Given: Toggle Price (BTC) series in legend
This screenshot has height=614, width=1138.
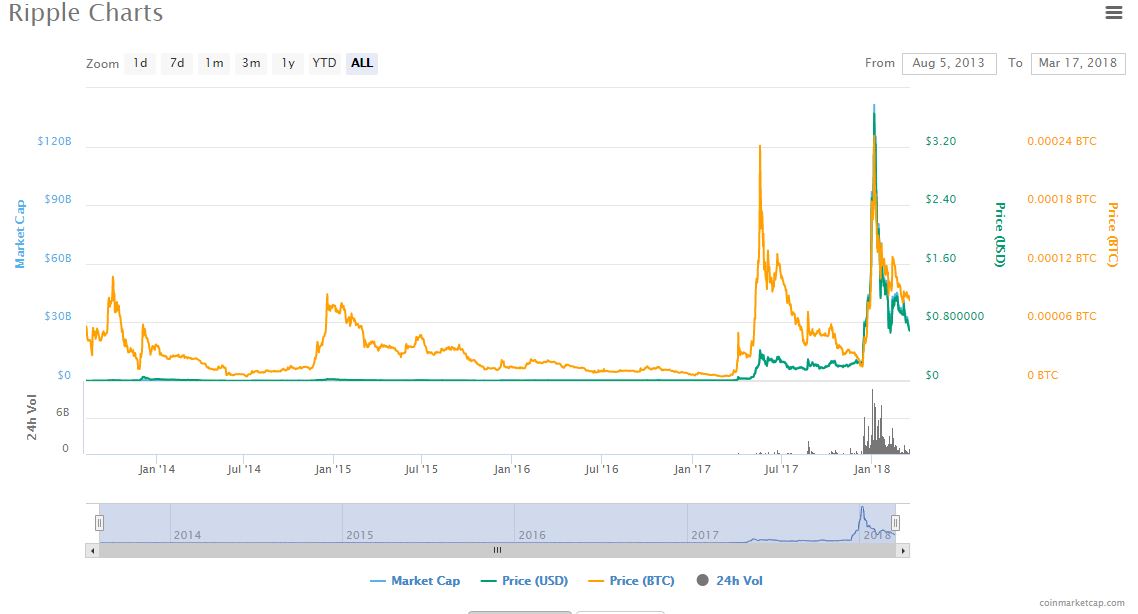Looking at the screenshot, I should (x=631, y=581).
